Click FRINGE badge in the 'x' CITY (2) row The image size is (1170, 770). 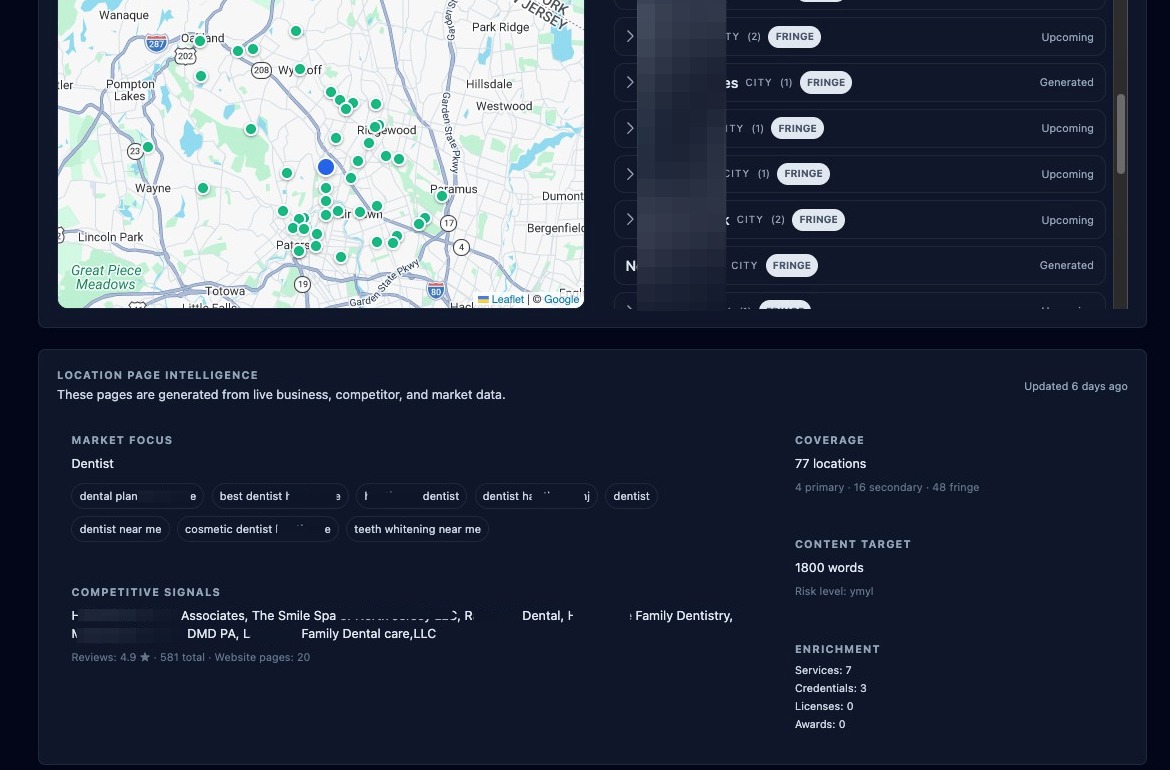(818, 219)
